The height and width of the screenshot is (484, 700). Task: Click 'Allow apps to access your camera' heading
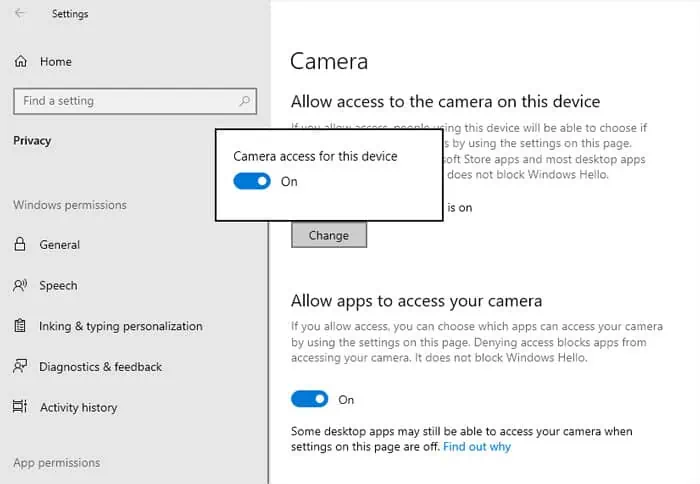pyautogui.click(x=417, y=301)
